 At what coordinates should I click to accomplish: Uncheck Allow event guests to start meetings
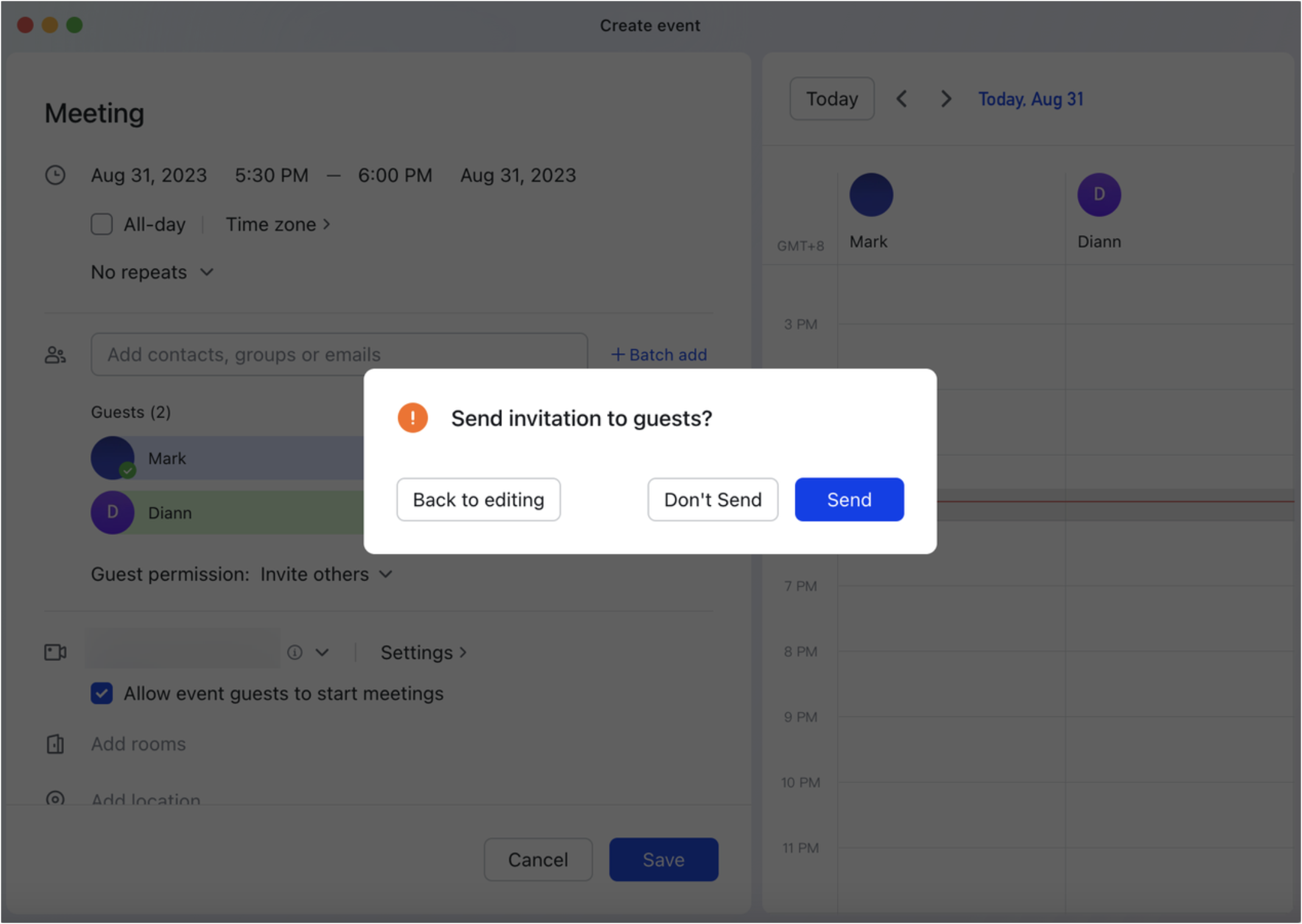point(102,693)
